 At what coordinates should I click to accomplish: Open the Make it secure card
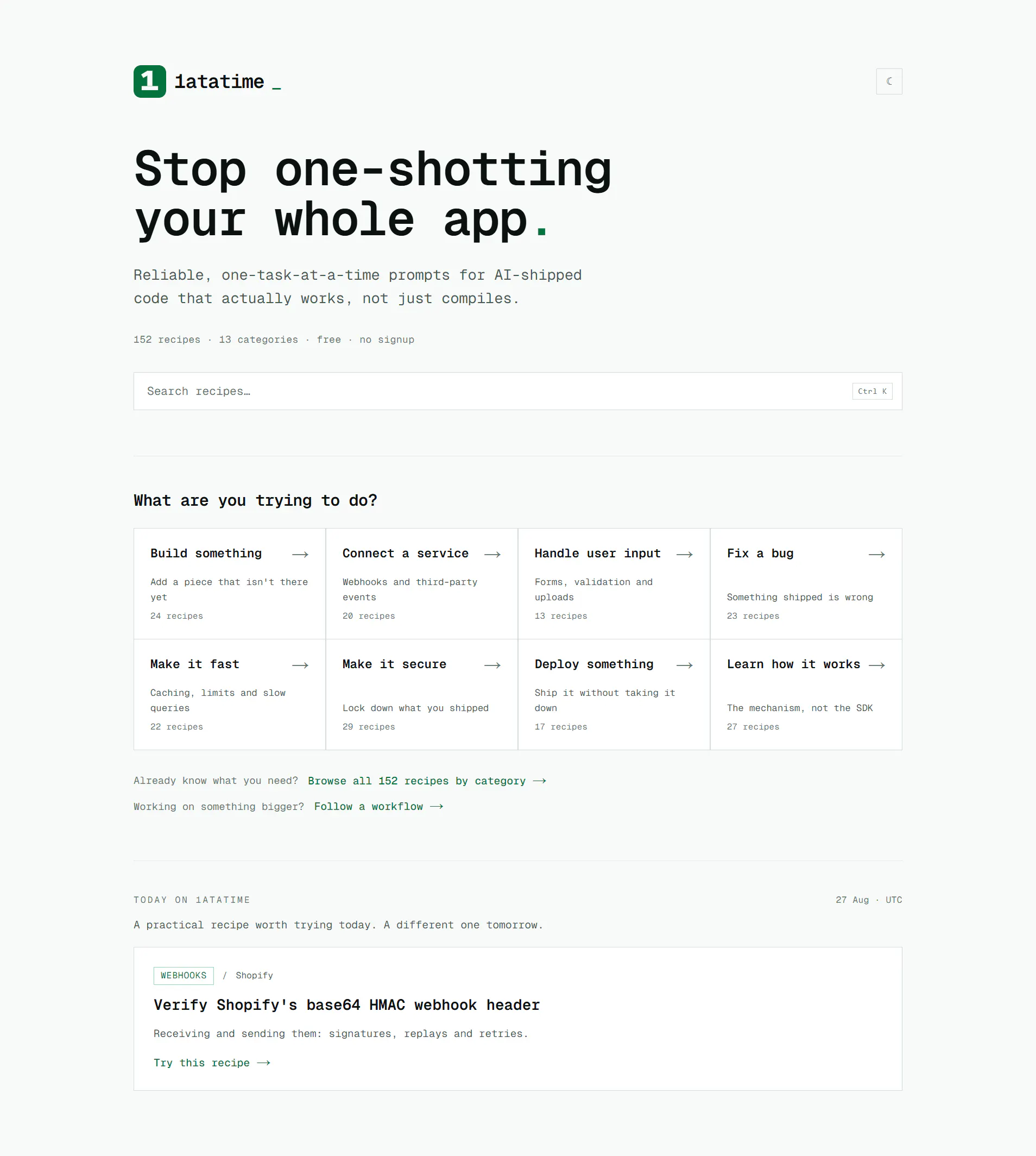tap(422, 695)
